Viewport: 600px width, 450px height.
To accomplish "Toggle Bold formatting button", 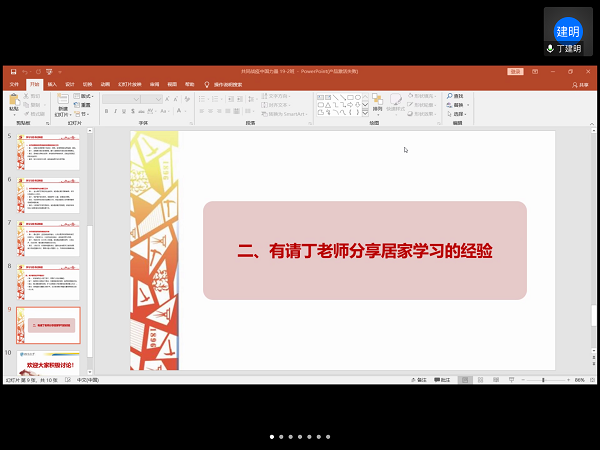I will pyautogui.click(x=106, y=111).
